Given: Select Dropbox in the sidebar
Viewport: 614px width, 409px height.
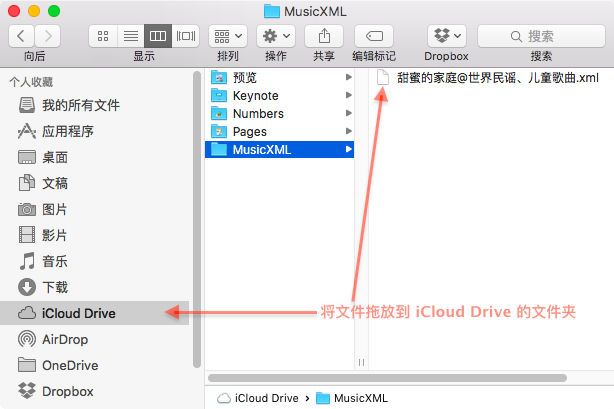Looking at the screenshot, I should (67, 391).
